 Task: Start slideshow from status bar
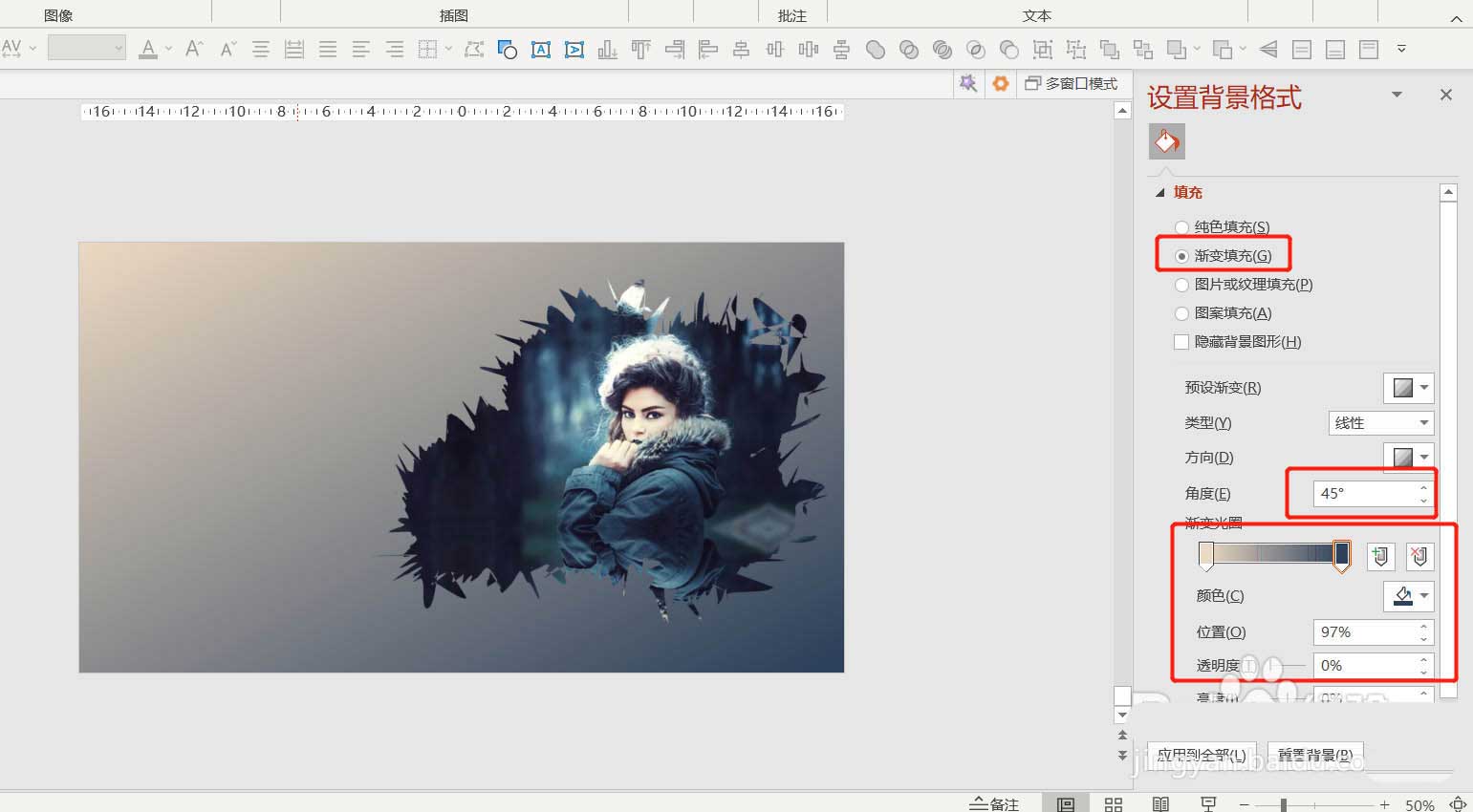point(1208,804)
